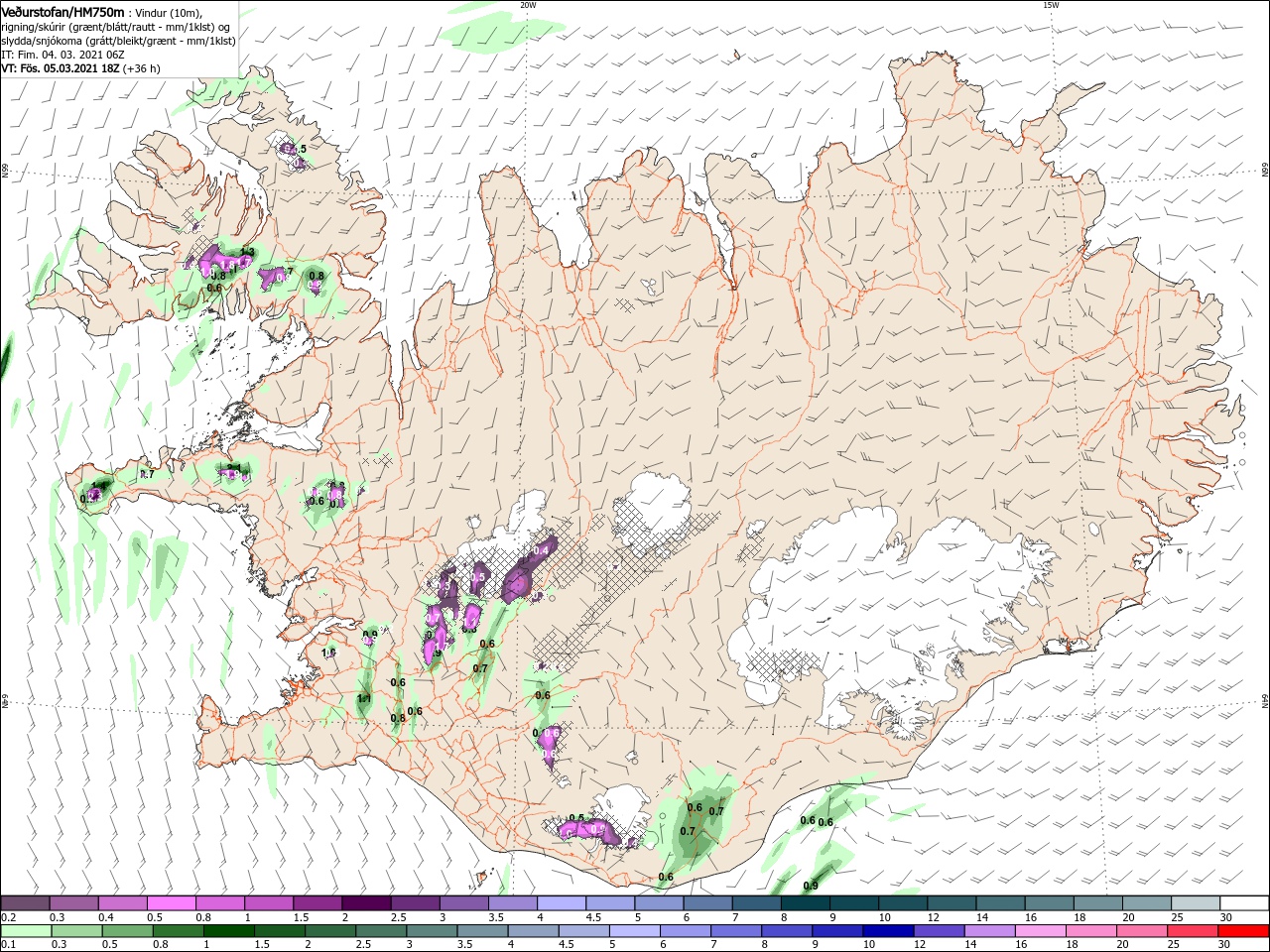Viewport: 1270px width, 952px height.
Task: Click the 0.2 swatch in upper legend row
Action: [x=25, y=903]
